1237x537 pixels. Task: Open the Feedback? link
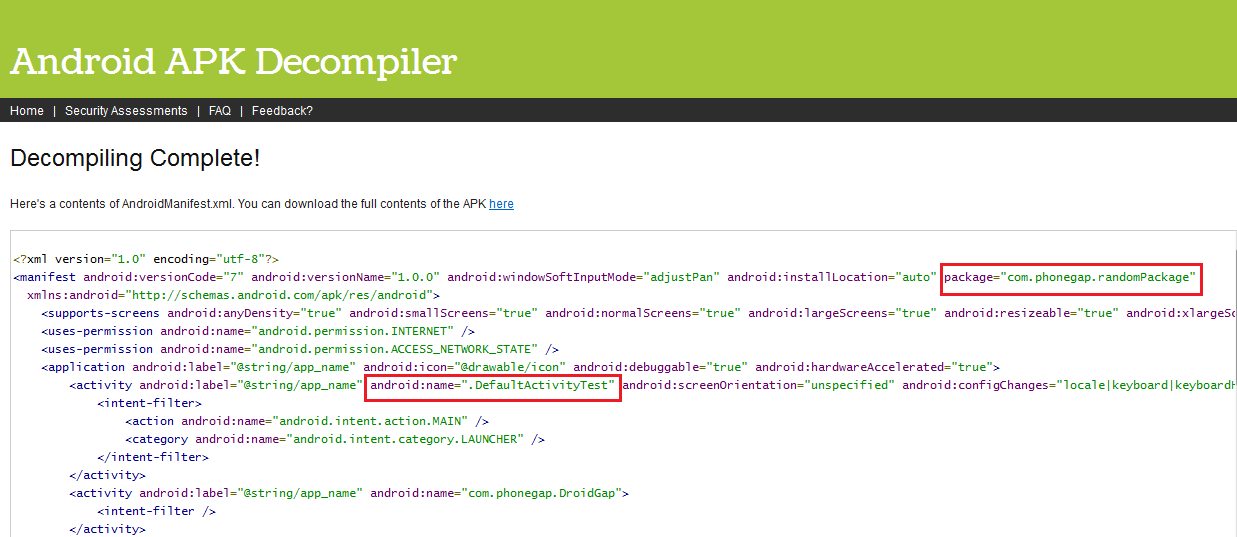[282, 111]
